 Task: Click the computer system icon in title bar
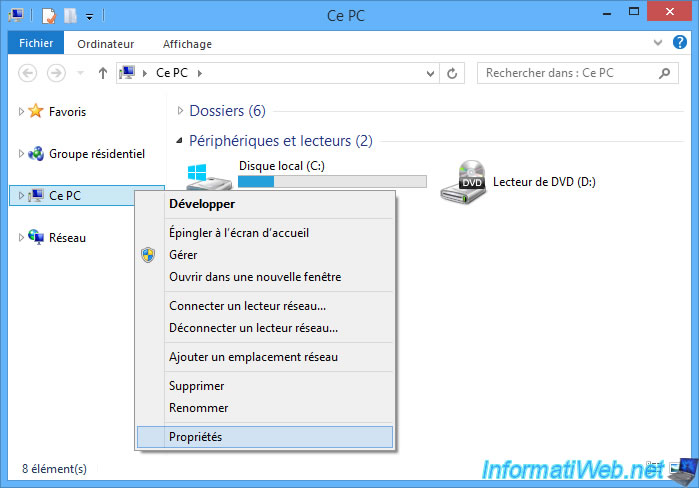pos(16,15)
